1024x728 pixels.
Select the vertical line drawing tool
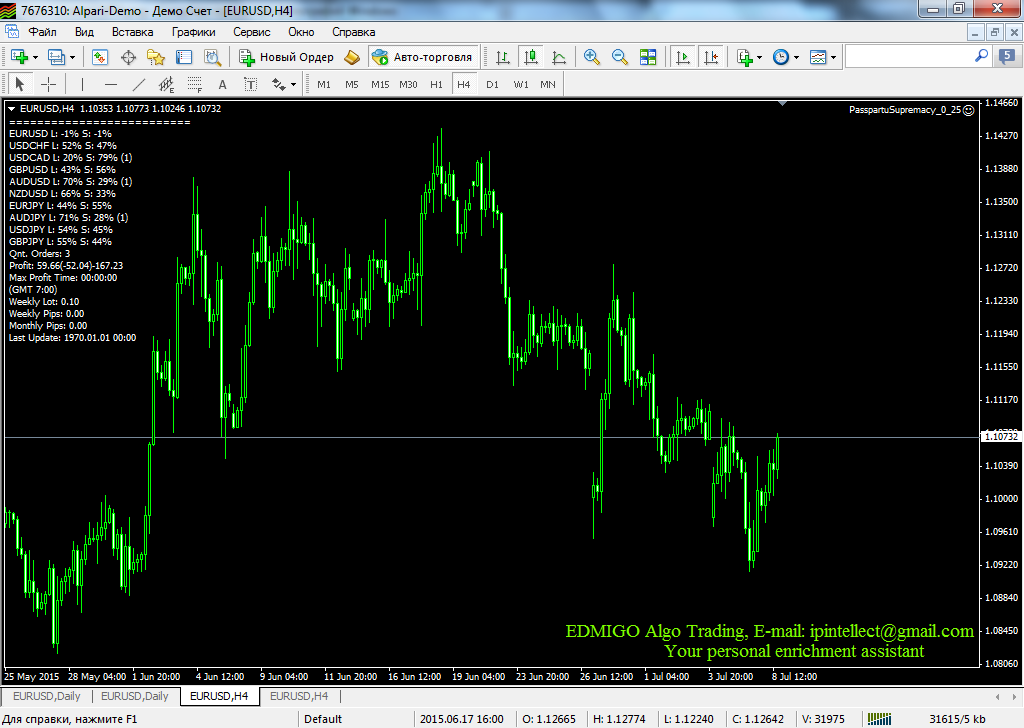[x=82, y=84]
